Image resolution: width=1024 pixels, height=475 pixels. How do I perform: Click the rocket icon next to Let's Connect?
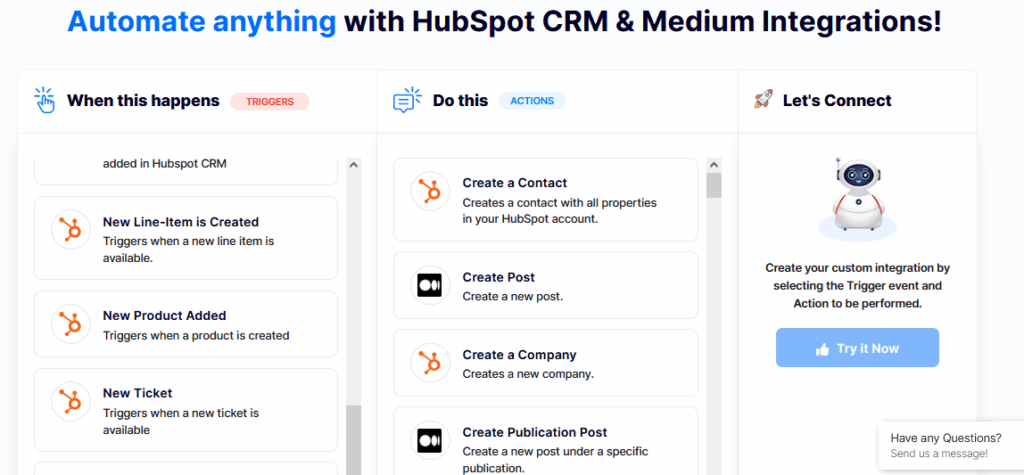(x=763, y=100)
